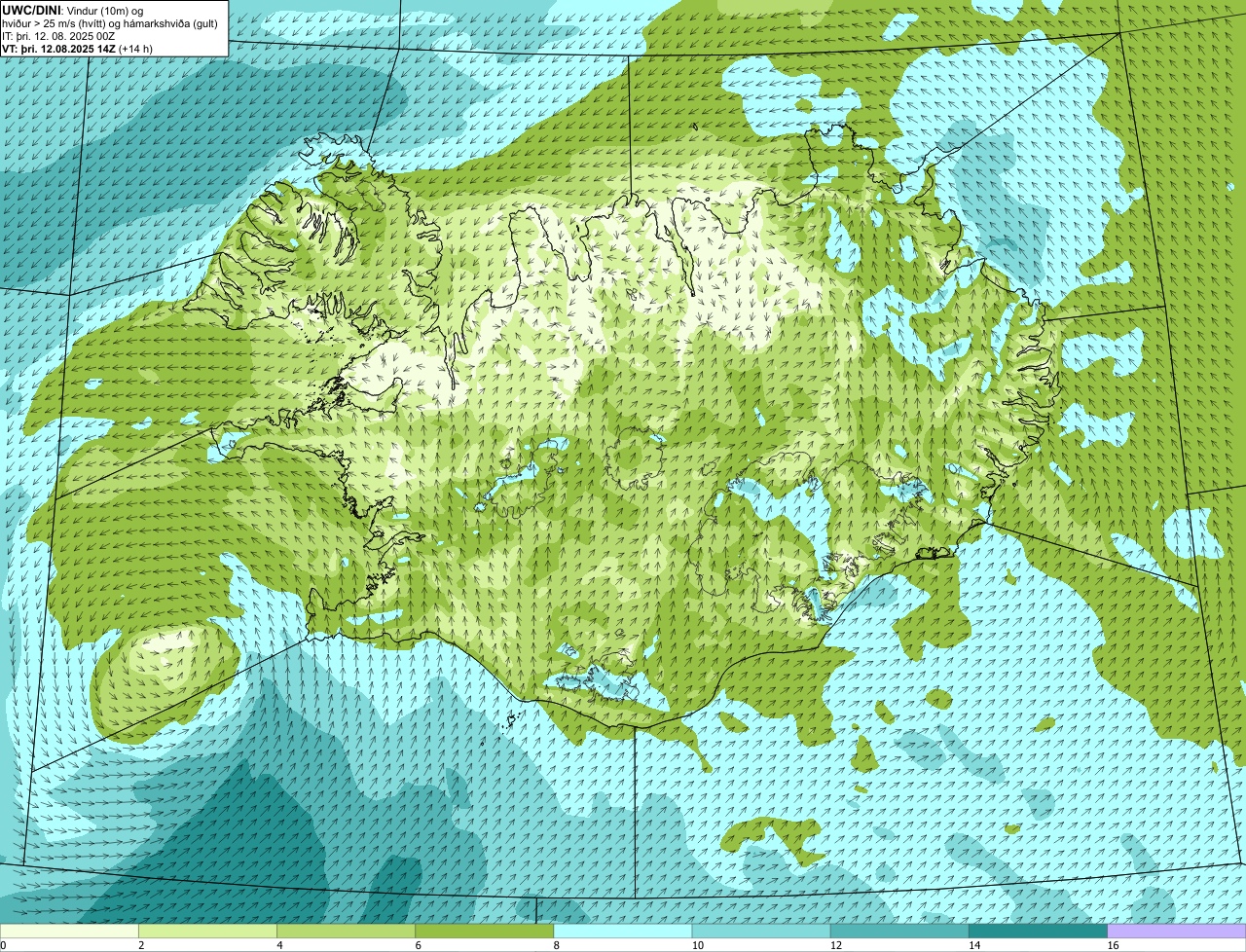The width and height of the screenshot is (1246, 952).
Task: Click the "16" scale label
Action: pyautogui.click(x=1113, y=945)
